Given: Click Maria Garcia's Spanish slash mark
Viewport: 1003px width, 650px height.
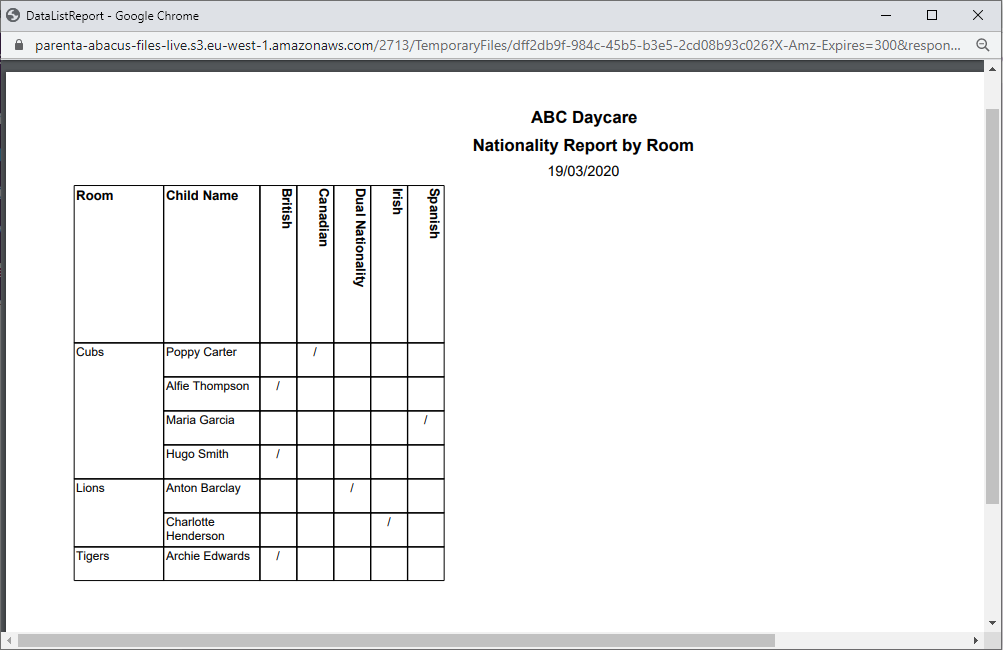Looking at the screenshot, I should [x=425, y=420].
